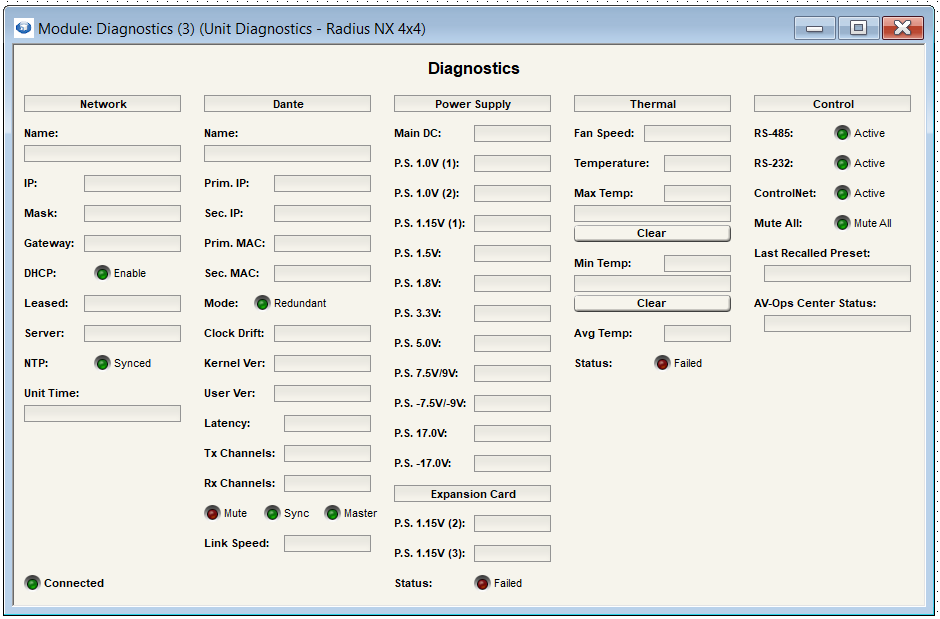940x619 pixels.
Task: Click the P.S. 1.5V field
Action: pyautogui.click(x=513, y=253)
